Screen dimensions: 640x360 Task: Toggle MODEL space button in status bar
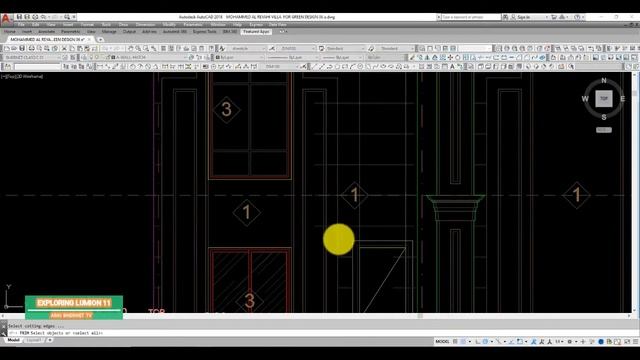442,342
